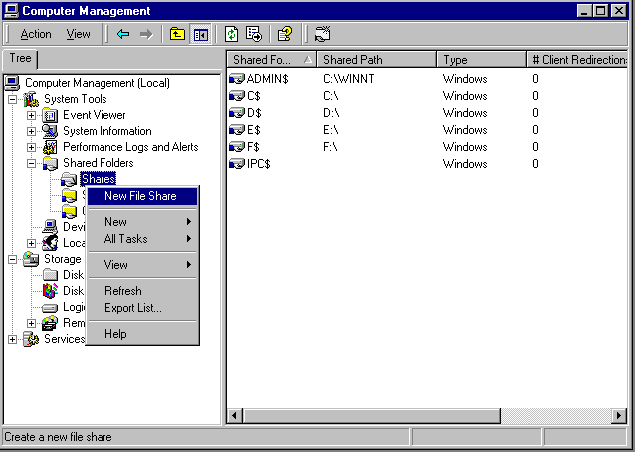Click the C:\WINNT shared path cell
Image resolution: width=637 pixels, height=452 pixels.
click(x=349, y=79)
